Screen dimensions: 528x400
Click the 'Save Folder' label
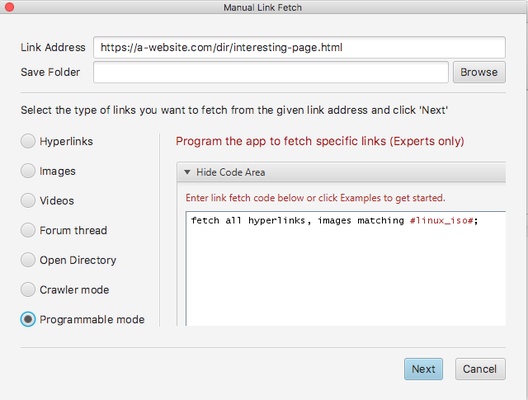[x=50, y=72]
